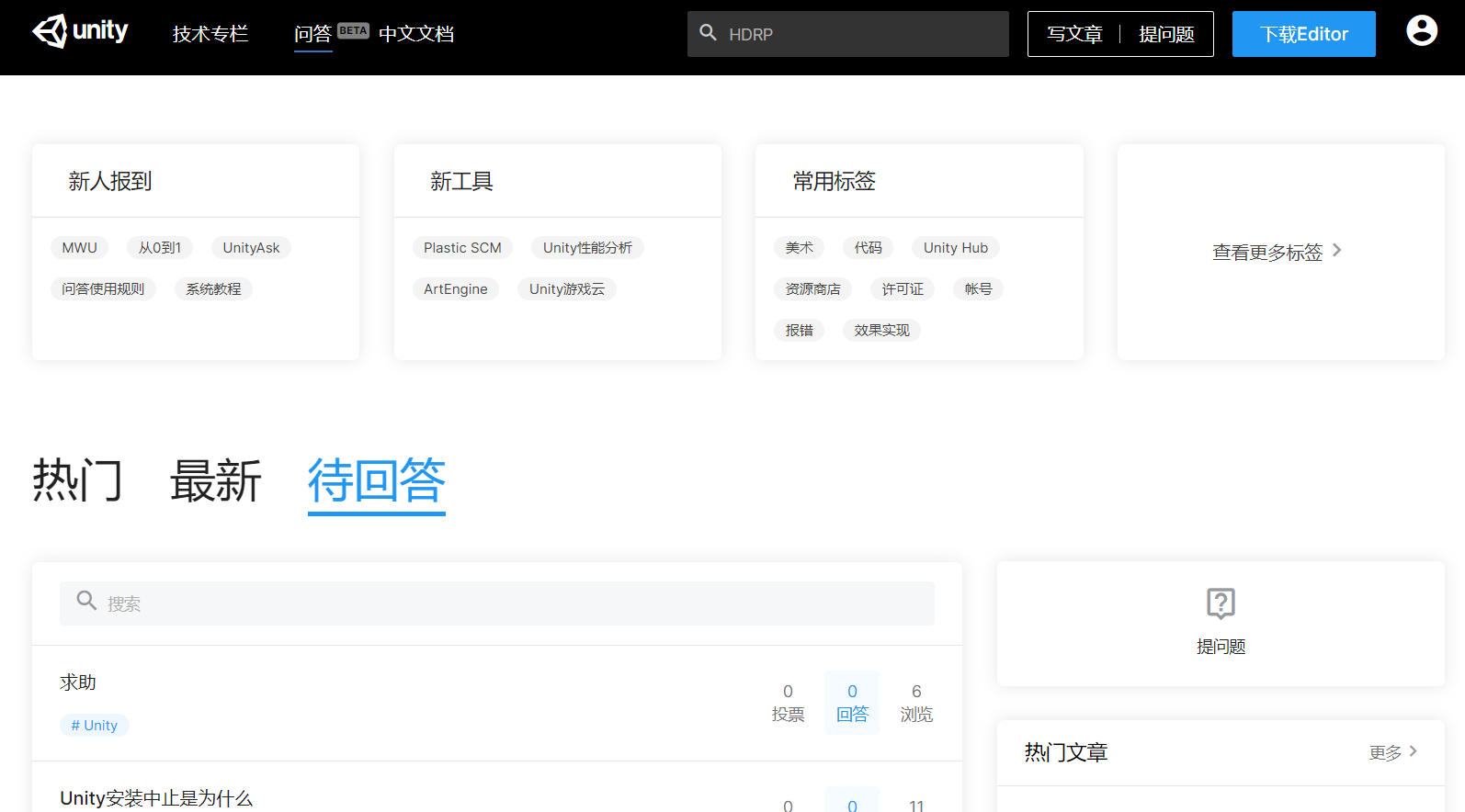Viewport: 1465px width, 812px height.
Task: Click the question mark 提问题 icon
Action: point(1221,603)
